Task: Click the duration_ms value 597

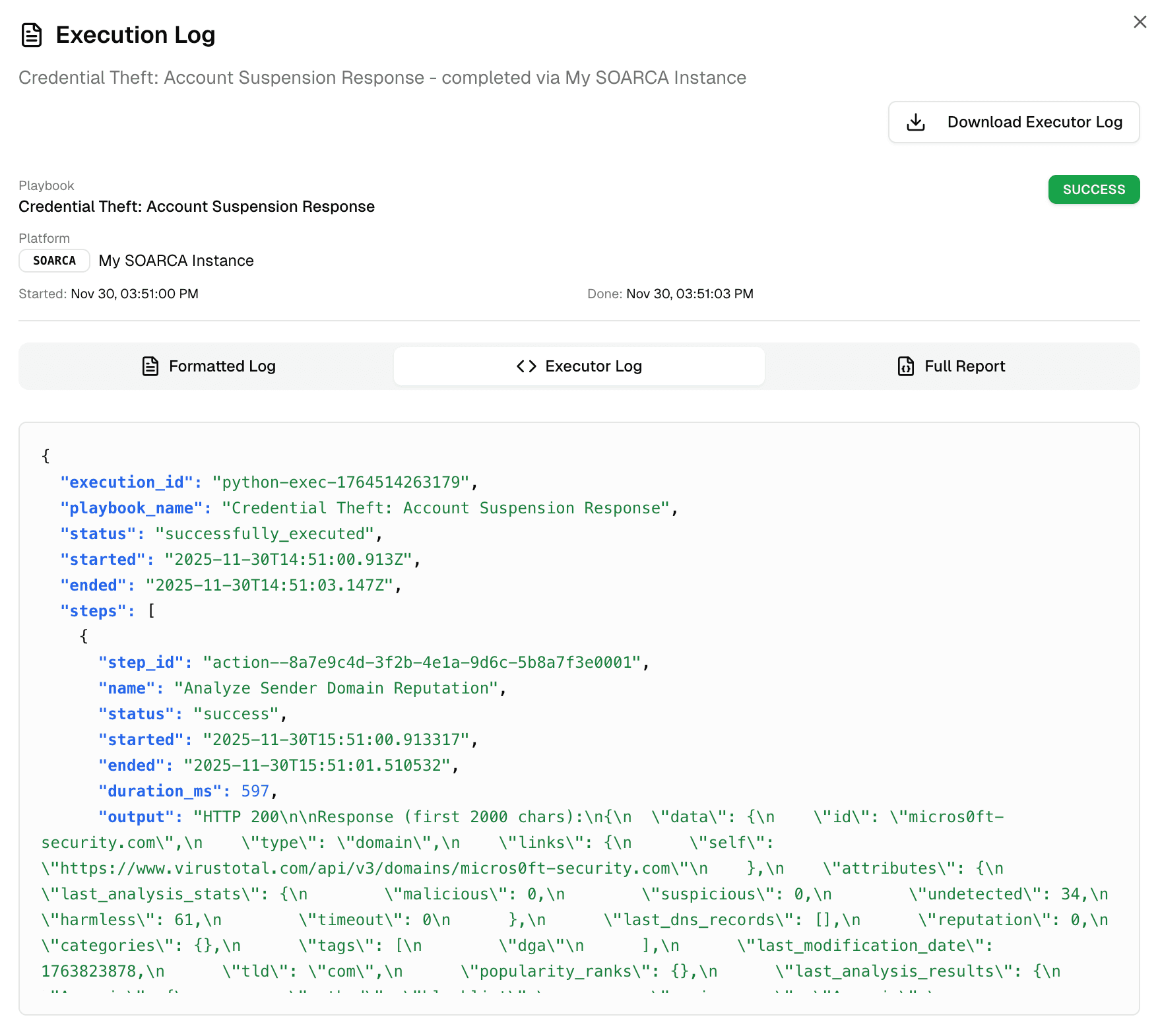Action: [x=255, y=791]
